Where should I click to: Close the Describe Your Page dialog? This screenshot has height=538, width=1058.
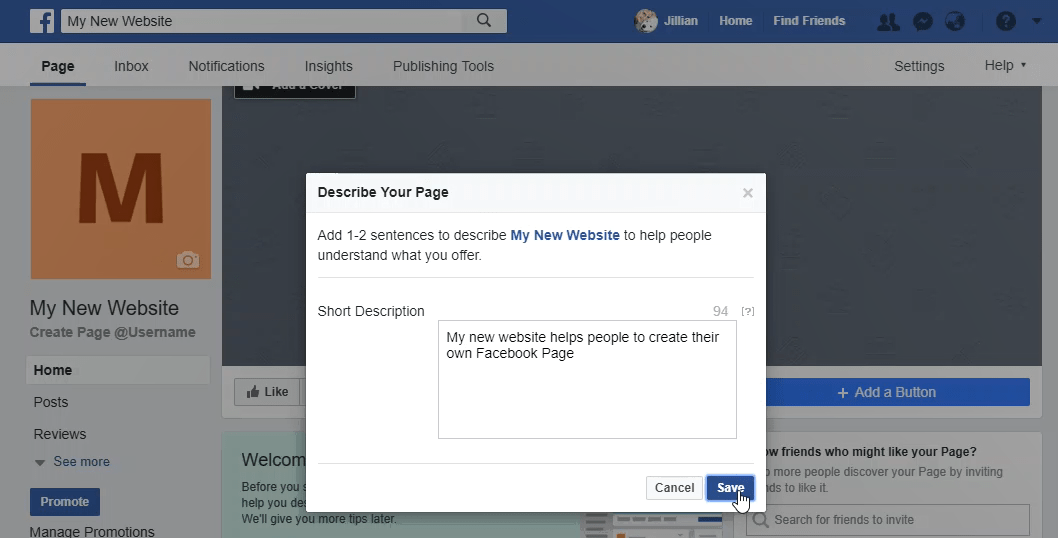tap(748, 193)
